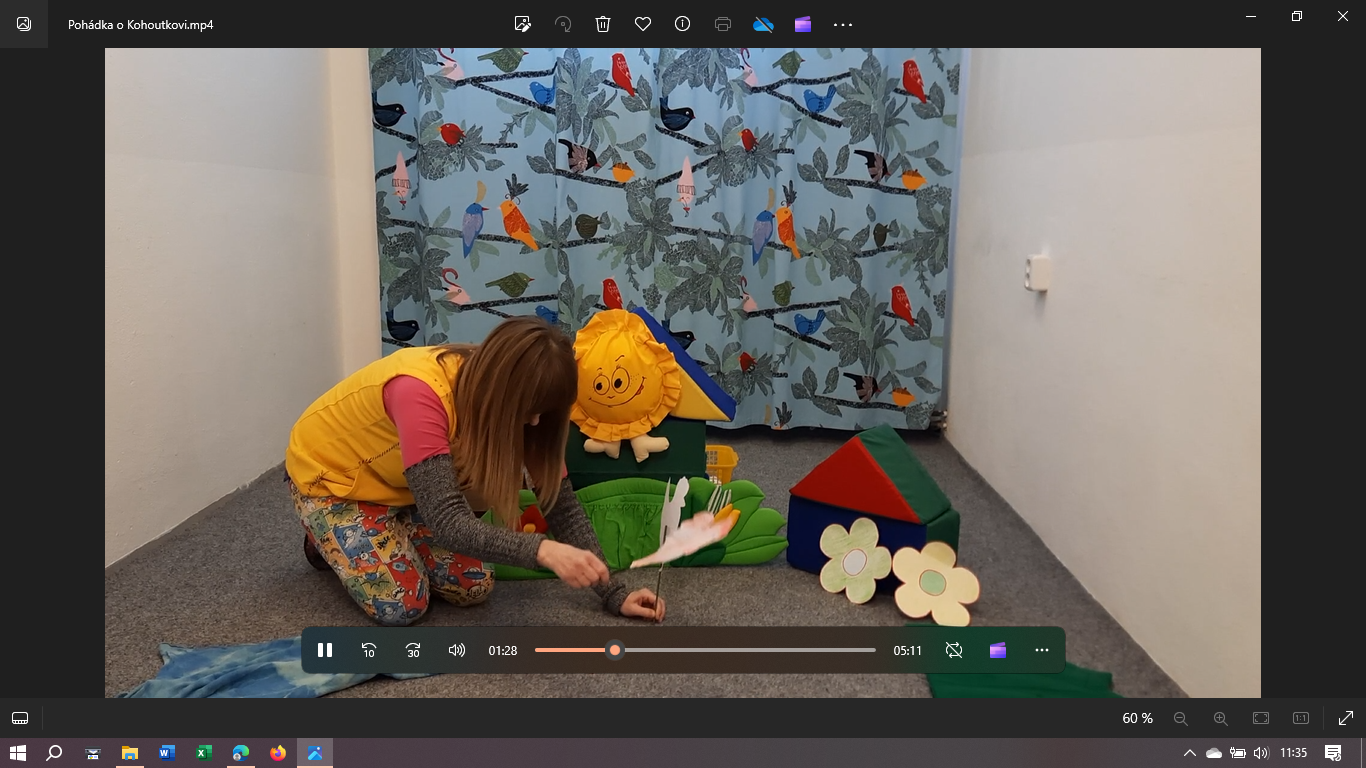This screenshot has height=768, width=1366.
Task: Open Excel from the taskbar
Action: tap(203, 753)
